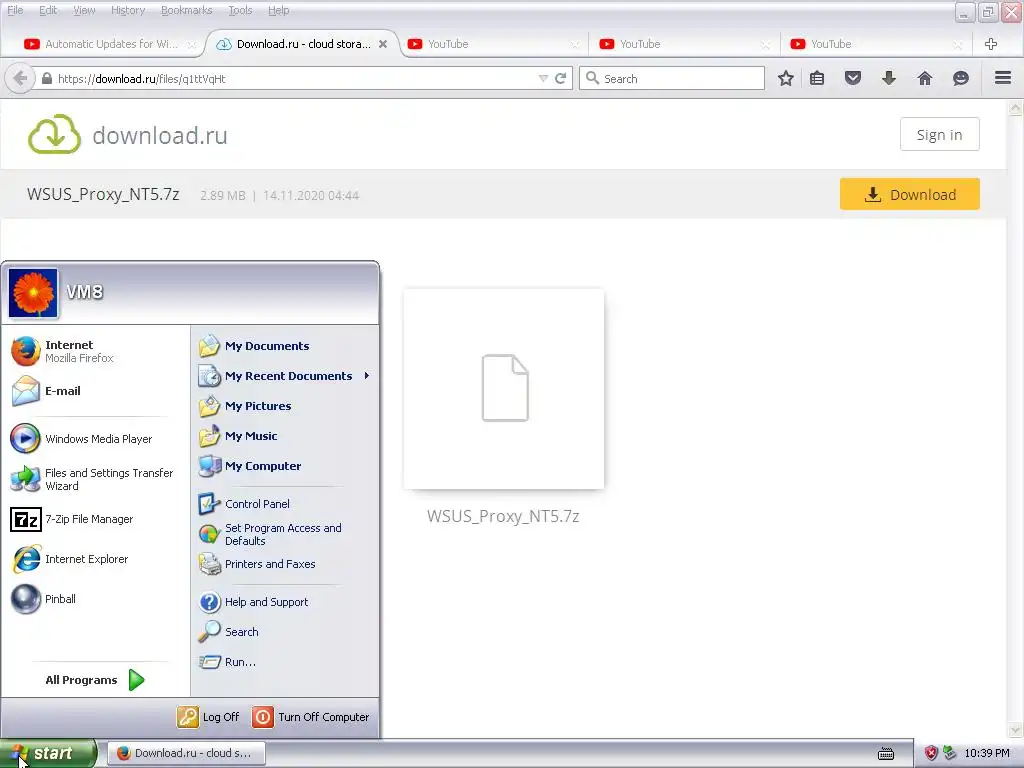Reload the page with the refresh icon
This screenshot has height=768, width=1024.
point(560,78)
